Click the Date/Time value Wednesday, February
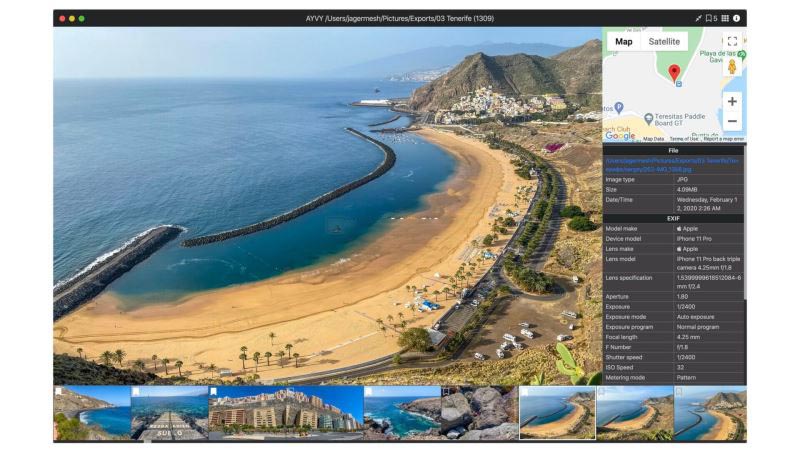 707,204
